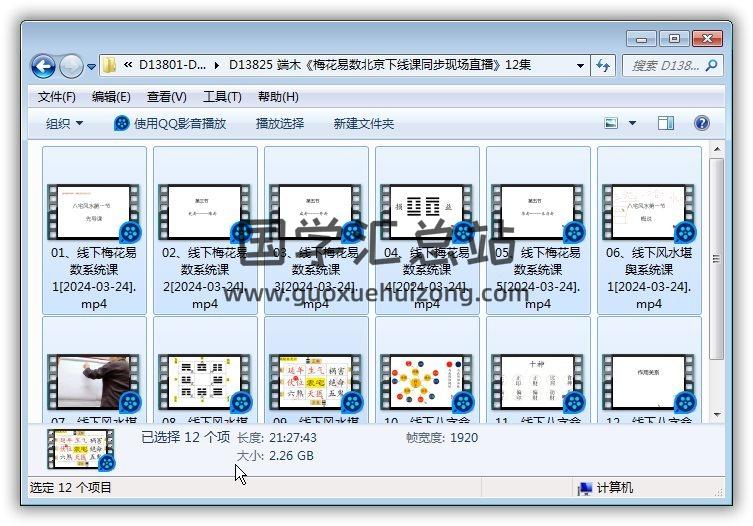This screenshot has height=526, width=753.
Task: Click file name 01、线下梅花易数系统课1[2024-03-24].mp4
Action: 94,278
